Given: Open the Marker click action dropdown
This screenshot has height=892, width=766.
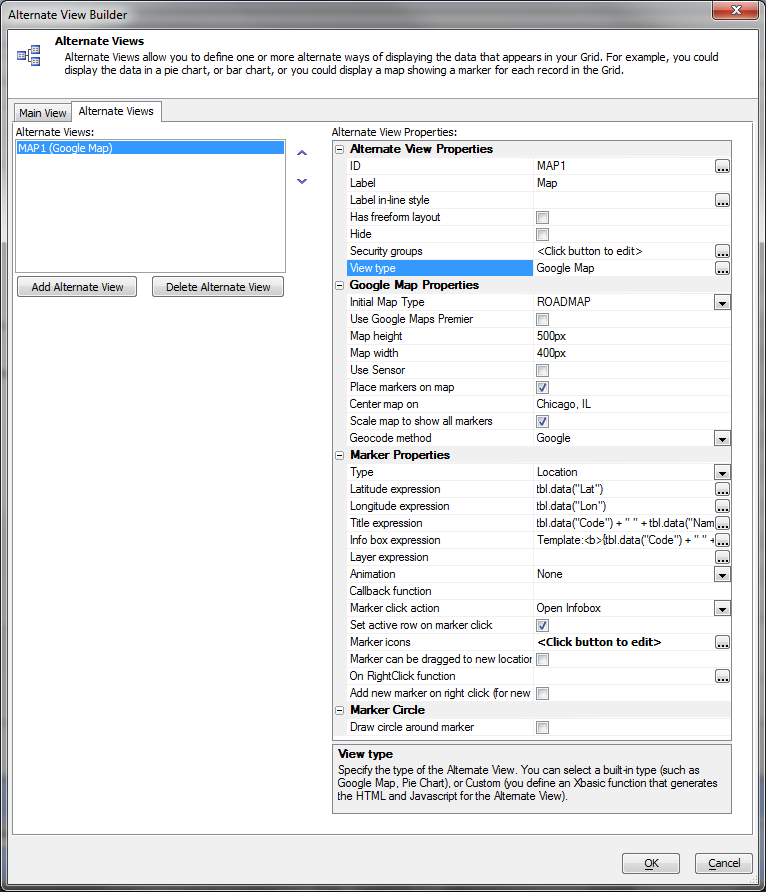Looking at the screenshot, I should click(722, 609).
